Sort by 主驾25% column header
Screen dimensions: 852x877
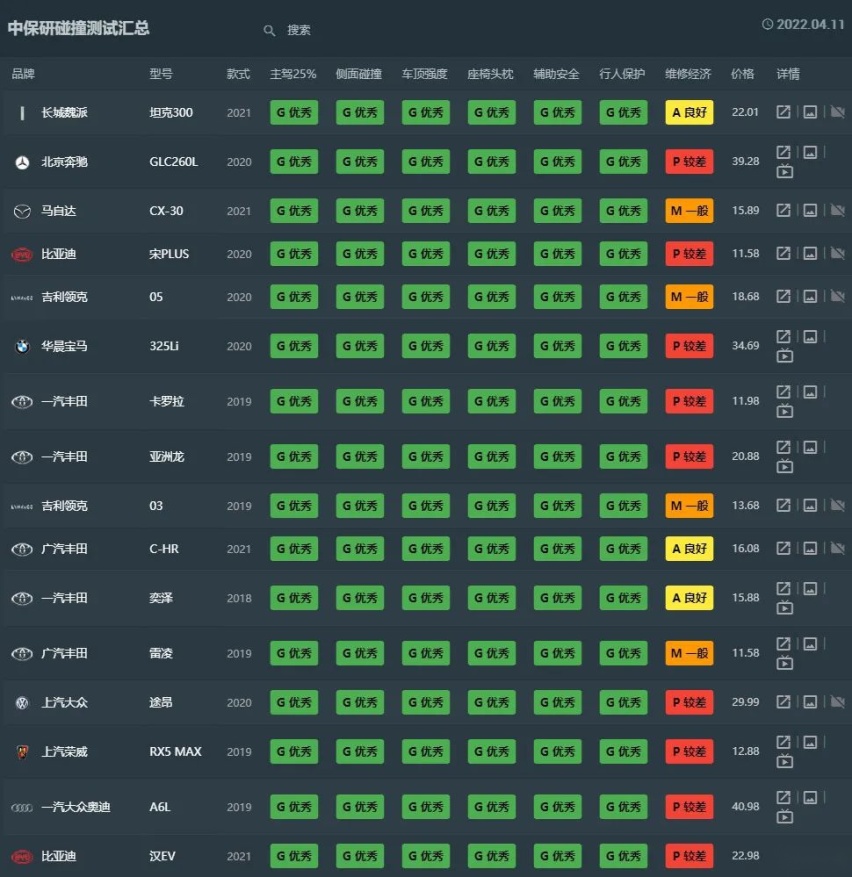coord(293,74)
